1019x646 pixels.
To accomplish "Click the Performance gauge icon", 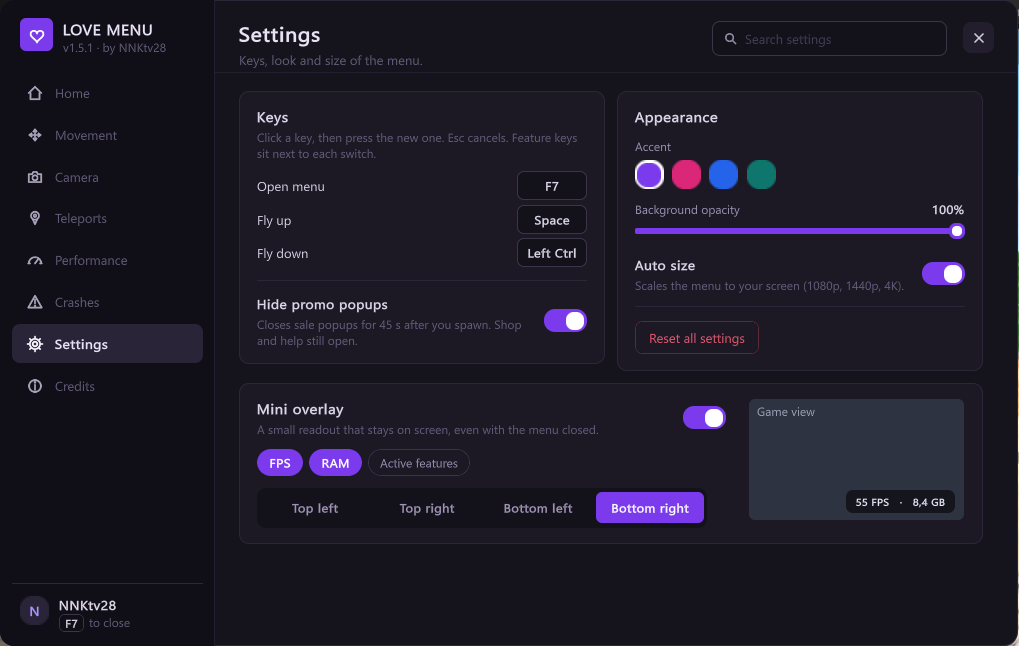I will pos(35,261).
